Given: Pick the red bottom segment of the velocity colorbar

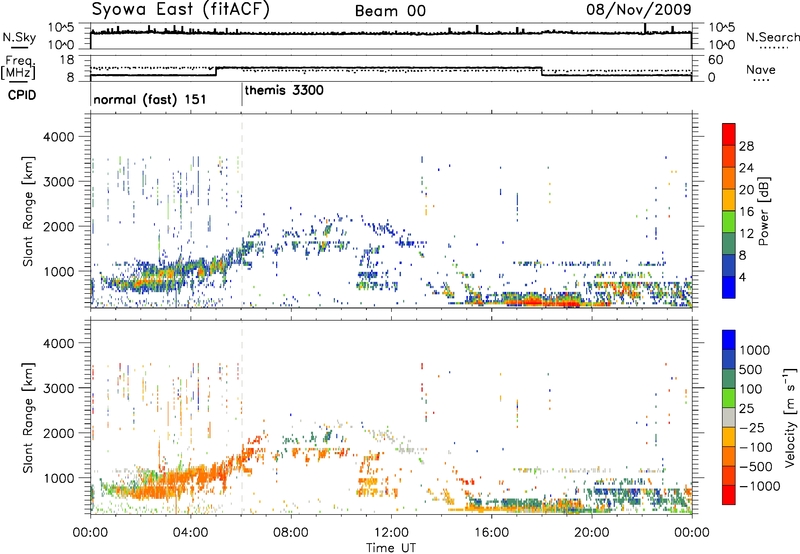Looking at the screenshot, I should [x=729, y=495].
